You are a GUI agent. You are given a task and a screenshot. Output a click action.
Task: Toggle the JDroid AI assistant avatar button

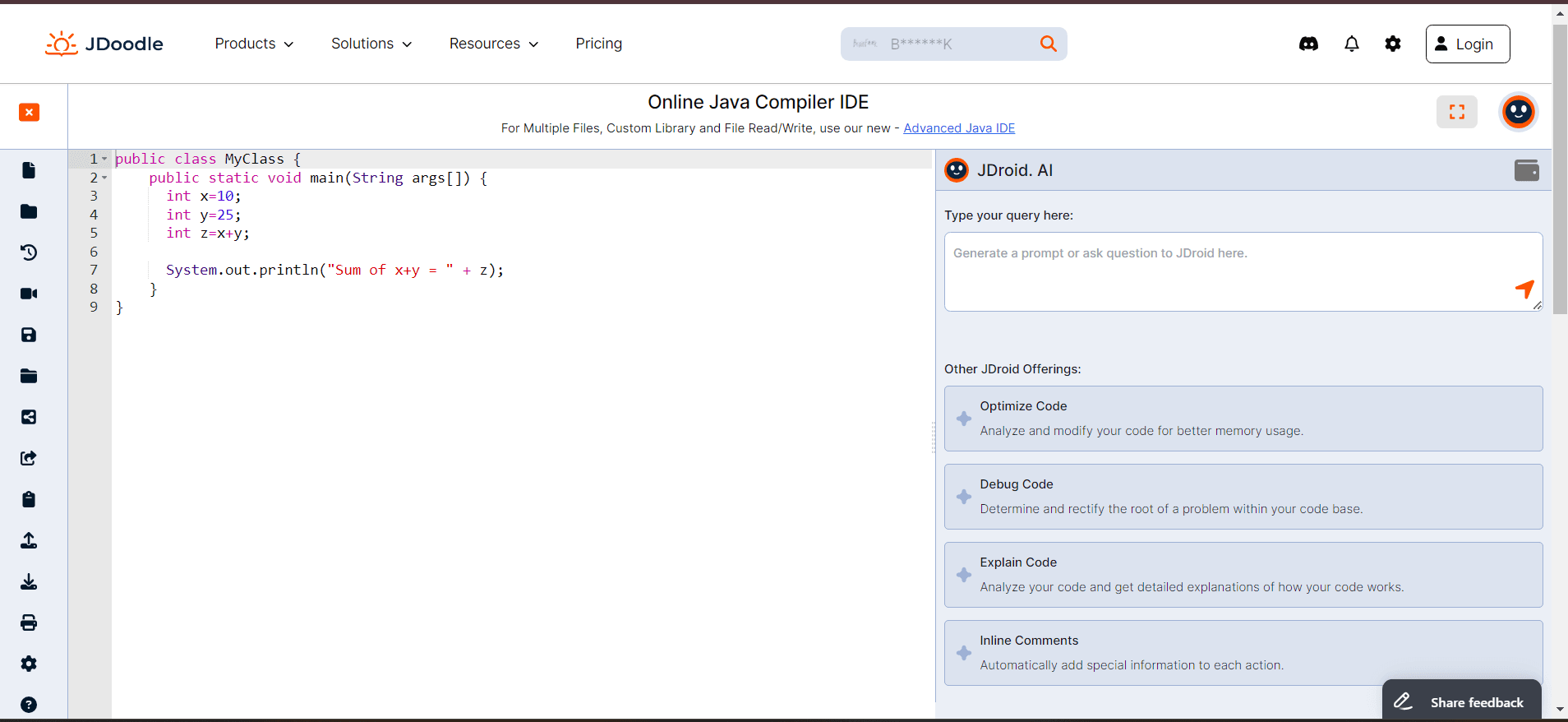coord(1518,112)
